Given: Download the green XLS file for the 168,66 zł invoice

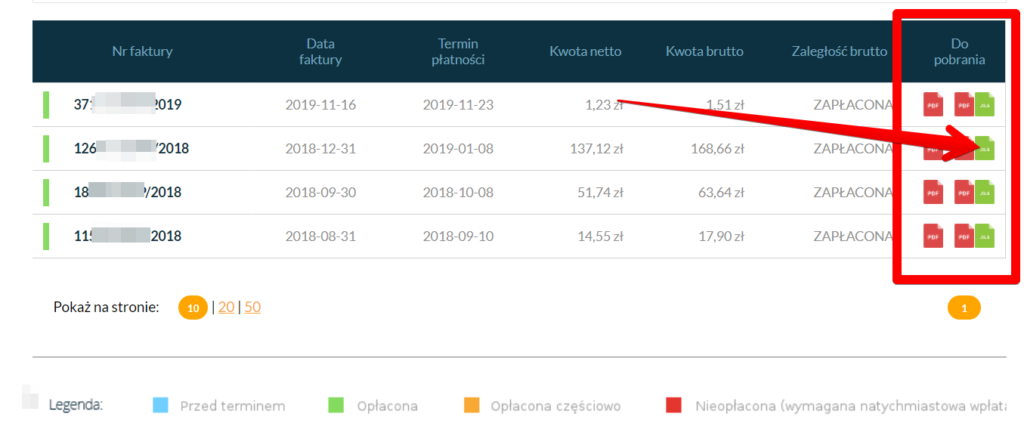Looking at the screenshot, I should pyautogui.click(x=984, y=148).
